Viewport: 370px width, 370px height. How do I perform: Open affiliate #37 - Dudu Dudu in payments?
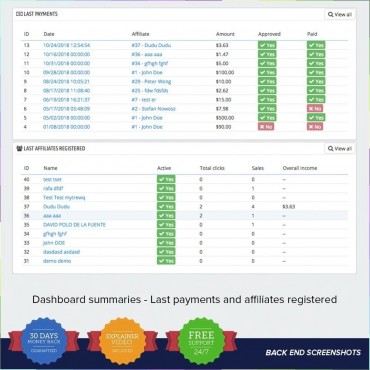click(151, 45)
